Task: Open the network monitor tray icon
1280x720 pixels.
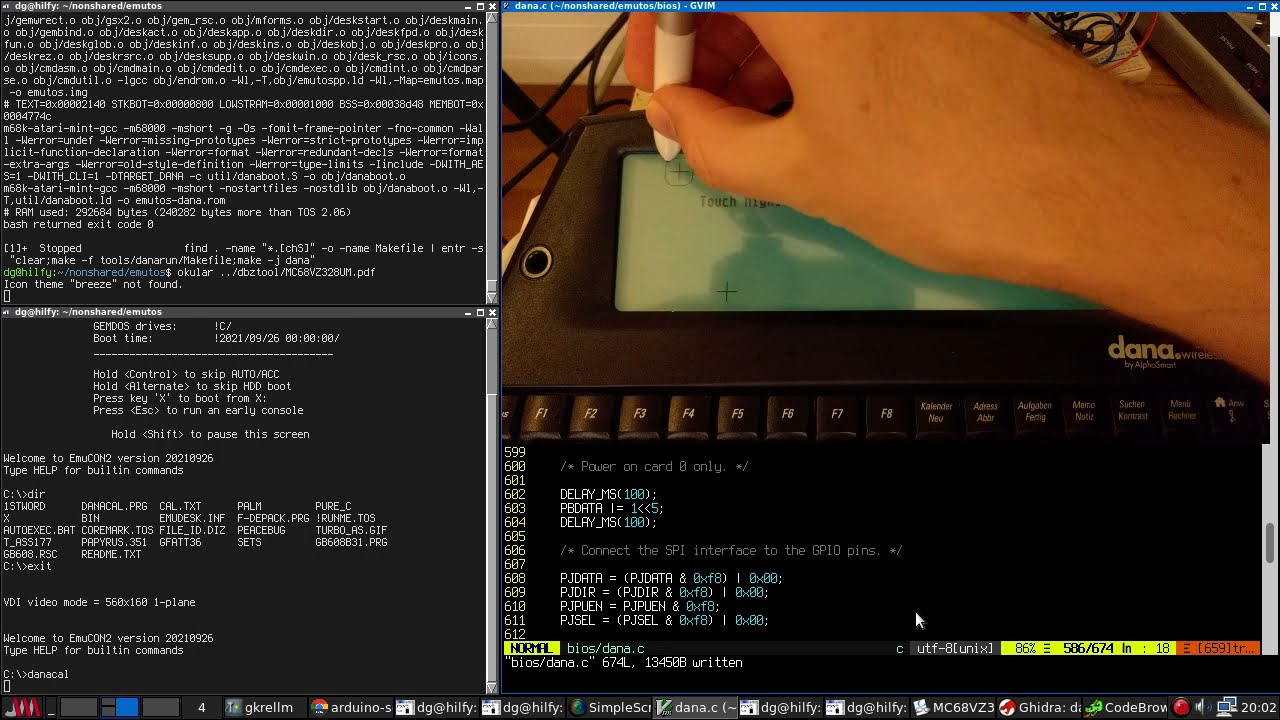Action: click(x=1227, y=707)
